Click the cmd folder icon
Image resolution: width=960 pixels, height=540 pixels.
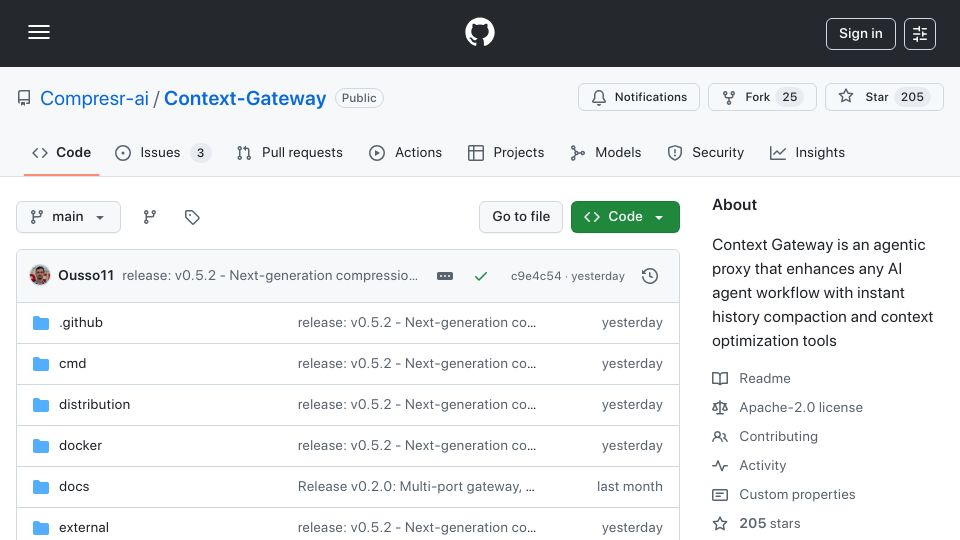[x=41, y=364]
